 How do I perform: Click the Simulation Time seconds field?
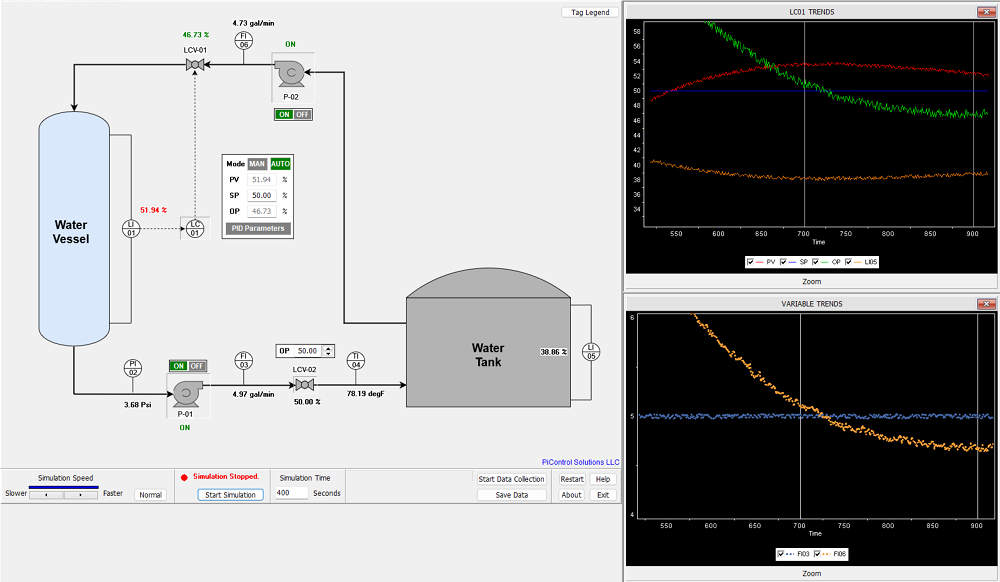pos(291,493)
